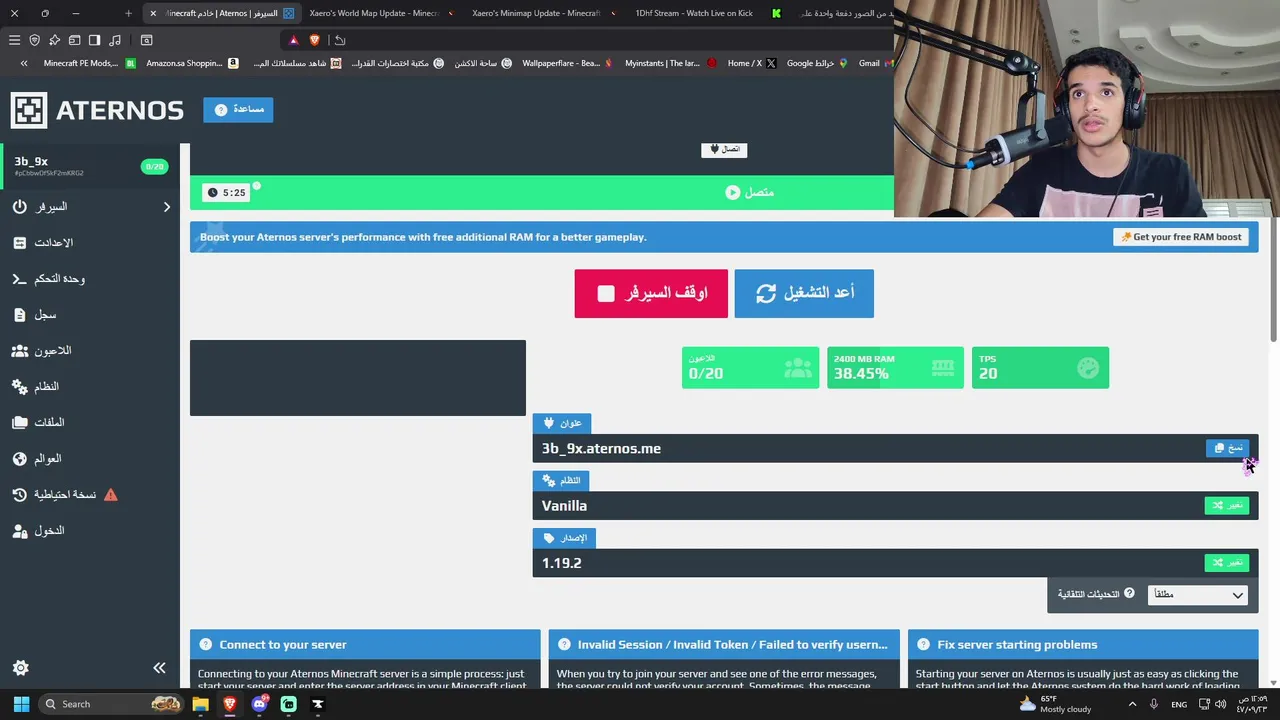Show hidden system tray icons
Image resolution: width=1280 pixels, height=720 pixels.
tap(1132, 704)
